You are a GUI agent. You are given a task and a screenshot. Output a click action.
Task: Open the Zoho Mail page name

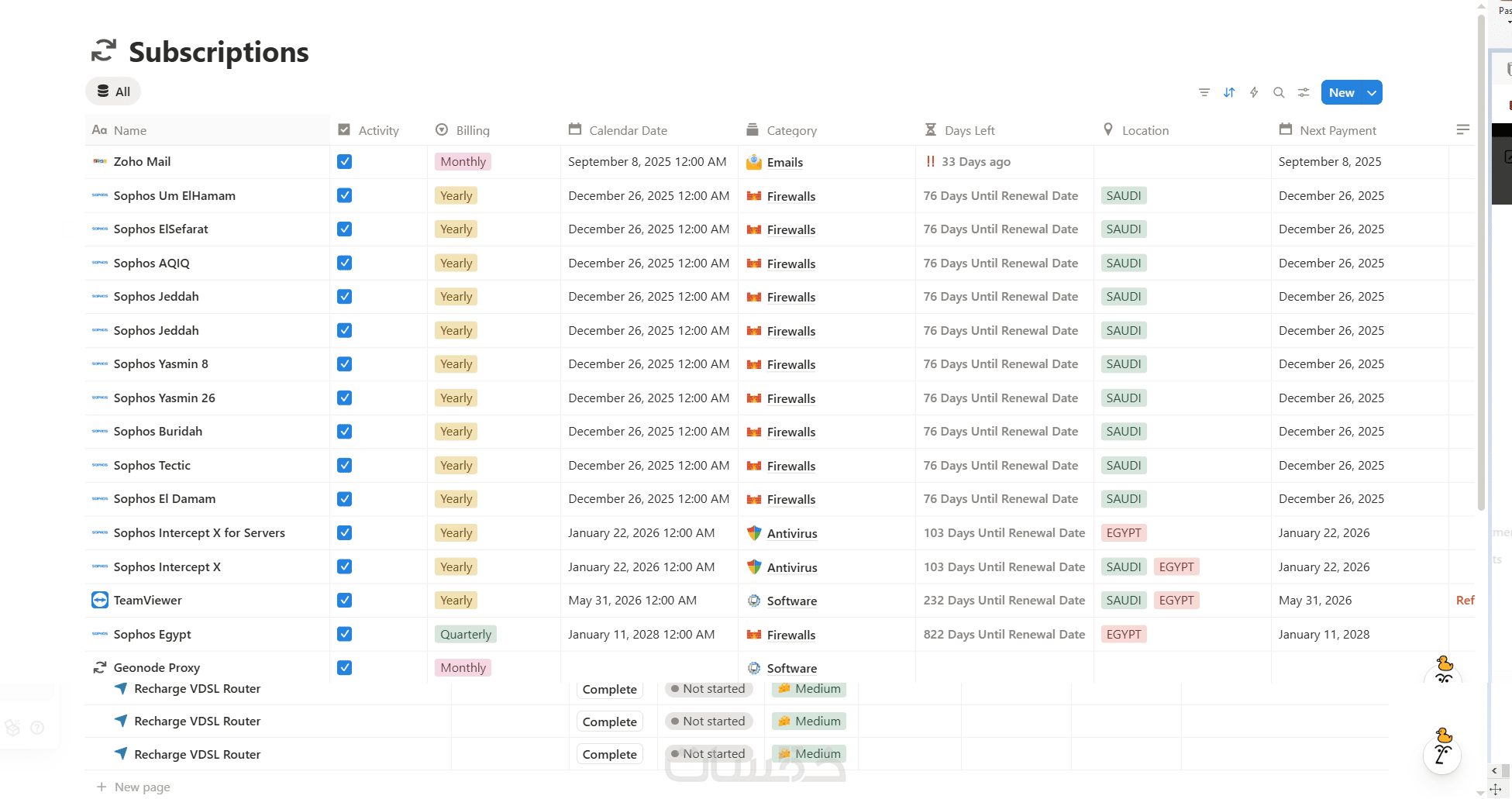(142, 161)
